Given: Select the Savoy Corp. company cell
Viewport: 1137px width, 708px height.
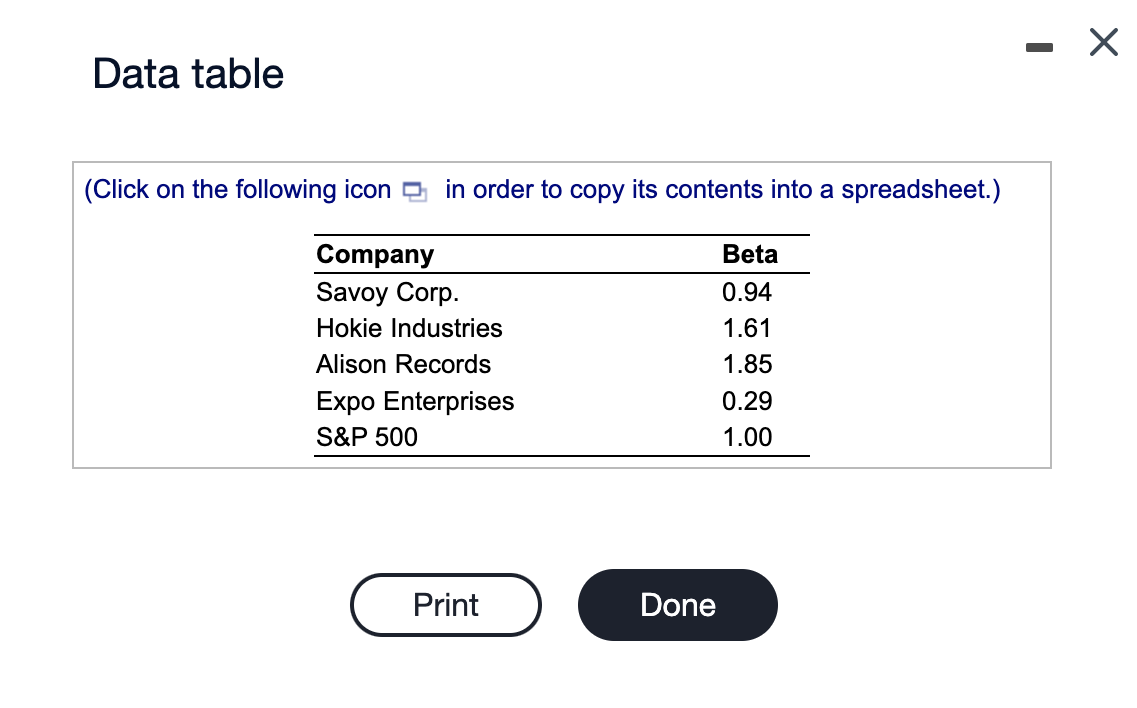Looking at the screenshot, I should tap(388, 292).
